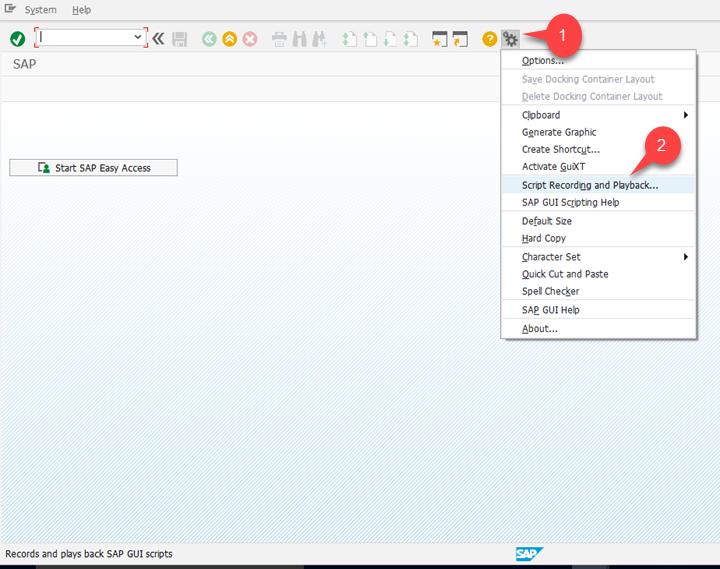
Task: Click the status bar message about SAP GUI scripts
Action: (x=89, y=554)
